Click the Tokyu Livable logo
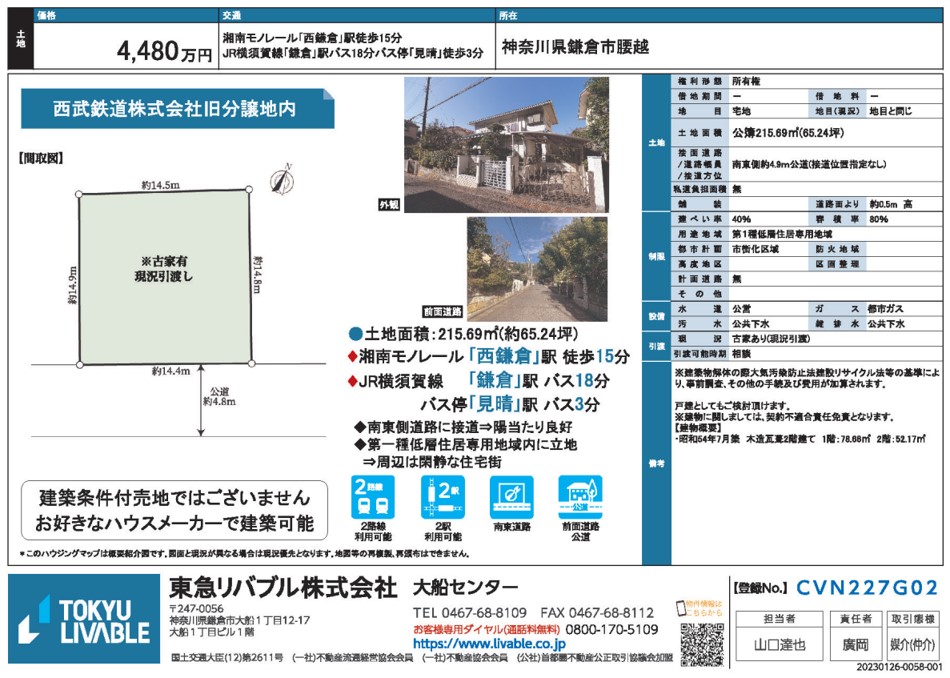950x678 pixels. (x=83, y=620)
